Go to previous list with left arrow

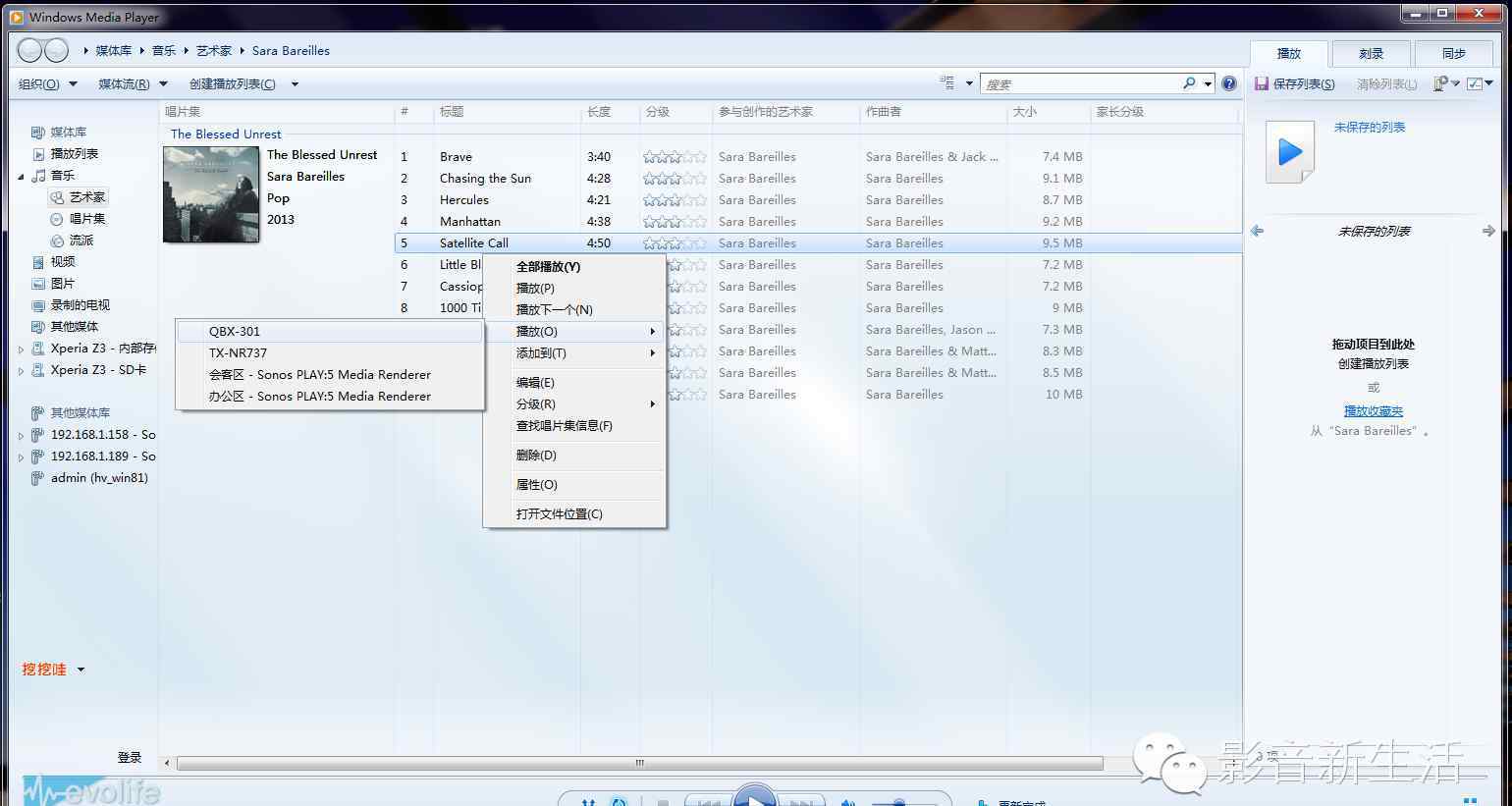coord(1257,231)
